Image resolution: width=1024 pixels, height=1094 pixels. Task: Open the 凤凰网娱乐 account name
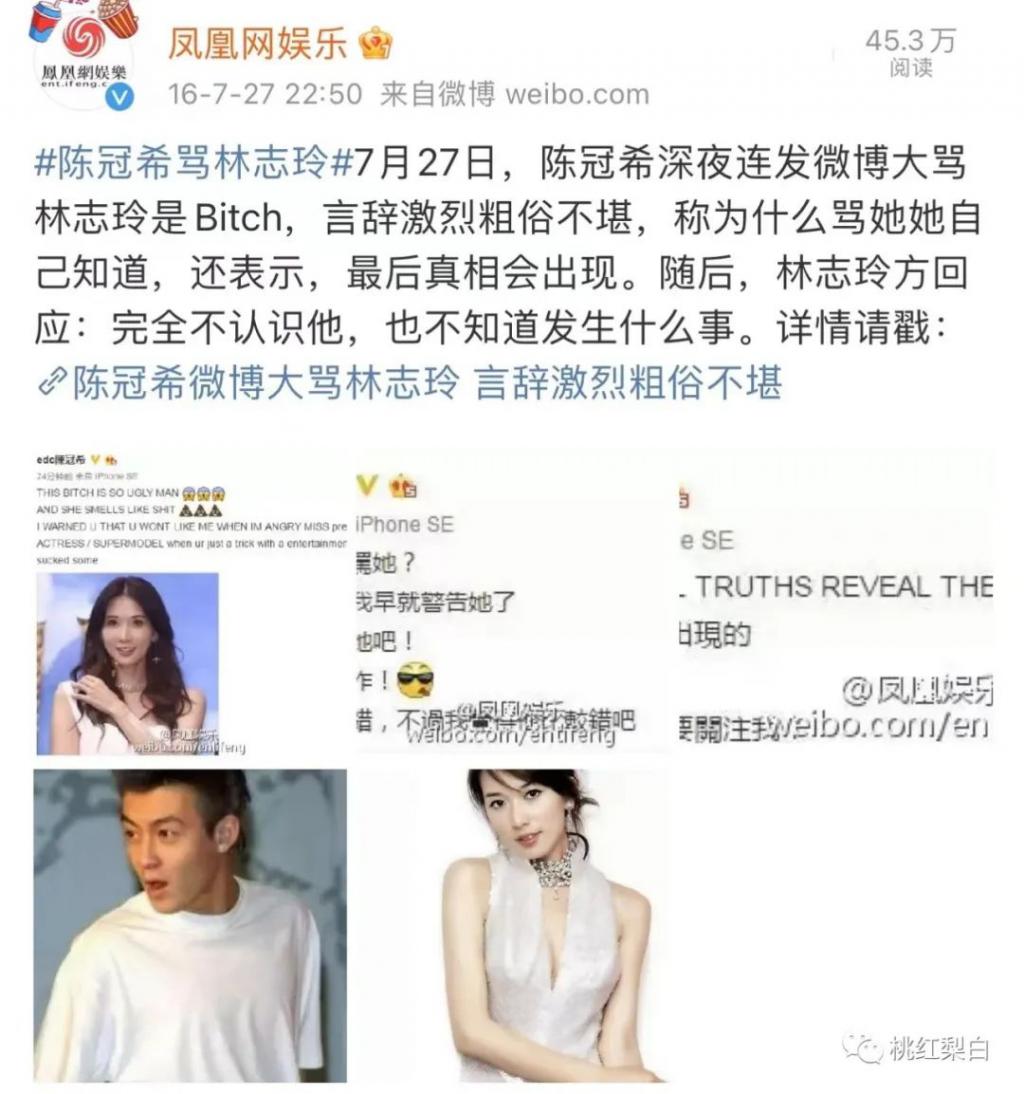(x=258, y=44)
